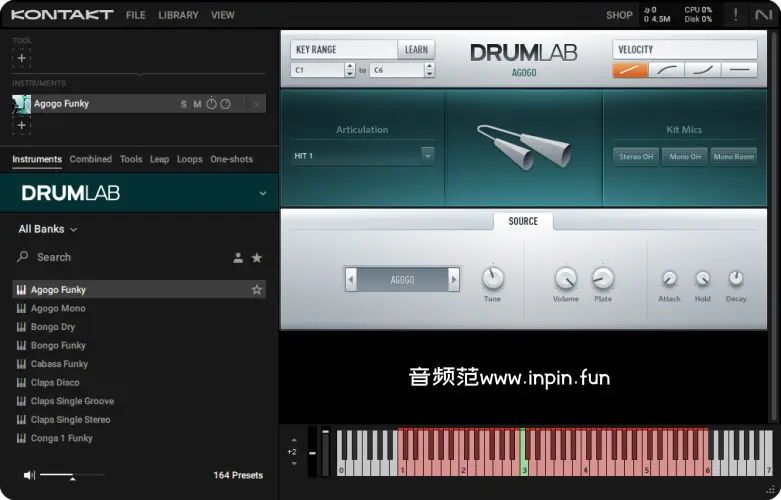Solo the Agogo Funky instrument
This screenshot has width=781, height=500.
183,104
